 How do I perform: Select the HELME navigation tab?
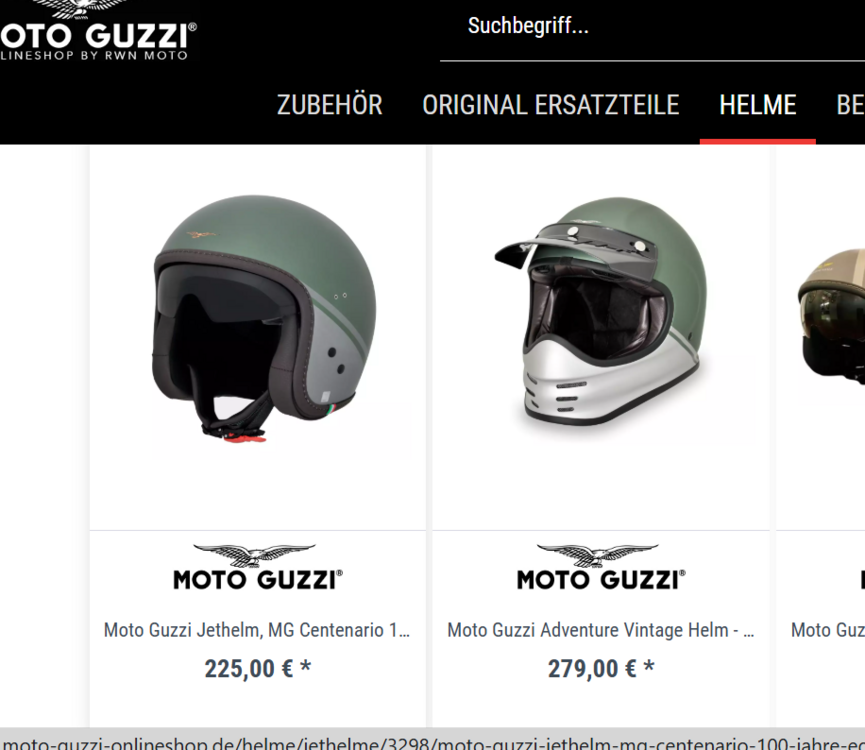(757, 105)
